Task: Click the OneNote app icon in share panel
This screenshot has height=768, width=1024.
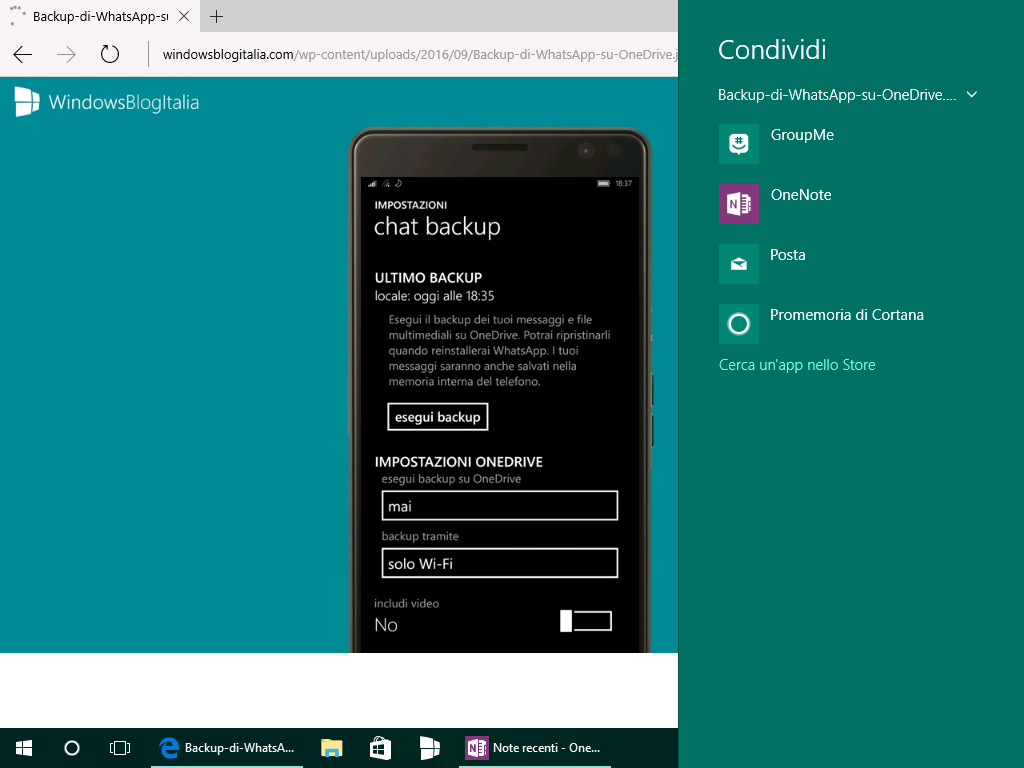Action: coord(739,204)
